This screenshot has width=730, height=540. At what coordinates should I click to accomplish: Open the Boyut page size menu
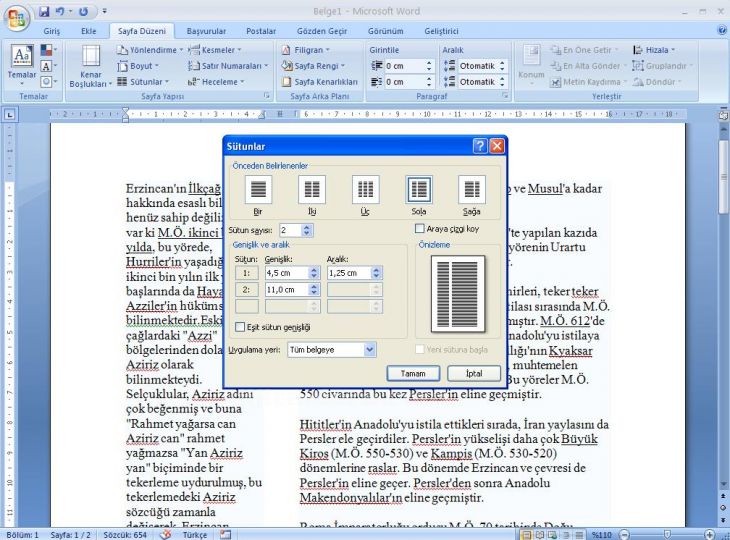click(138, 66)
